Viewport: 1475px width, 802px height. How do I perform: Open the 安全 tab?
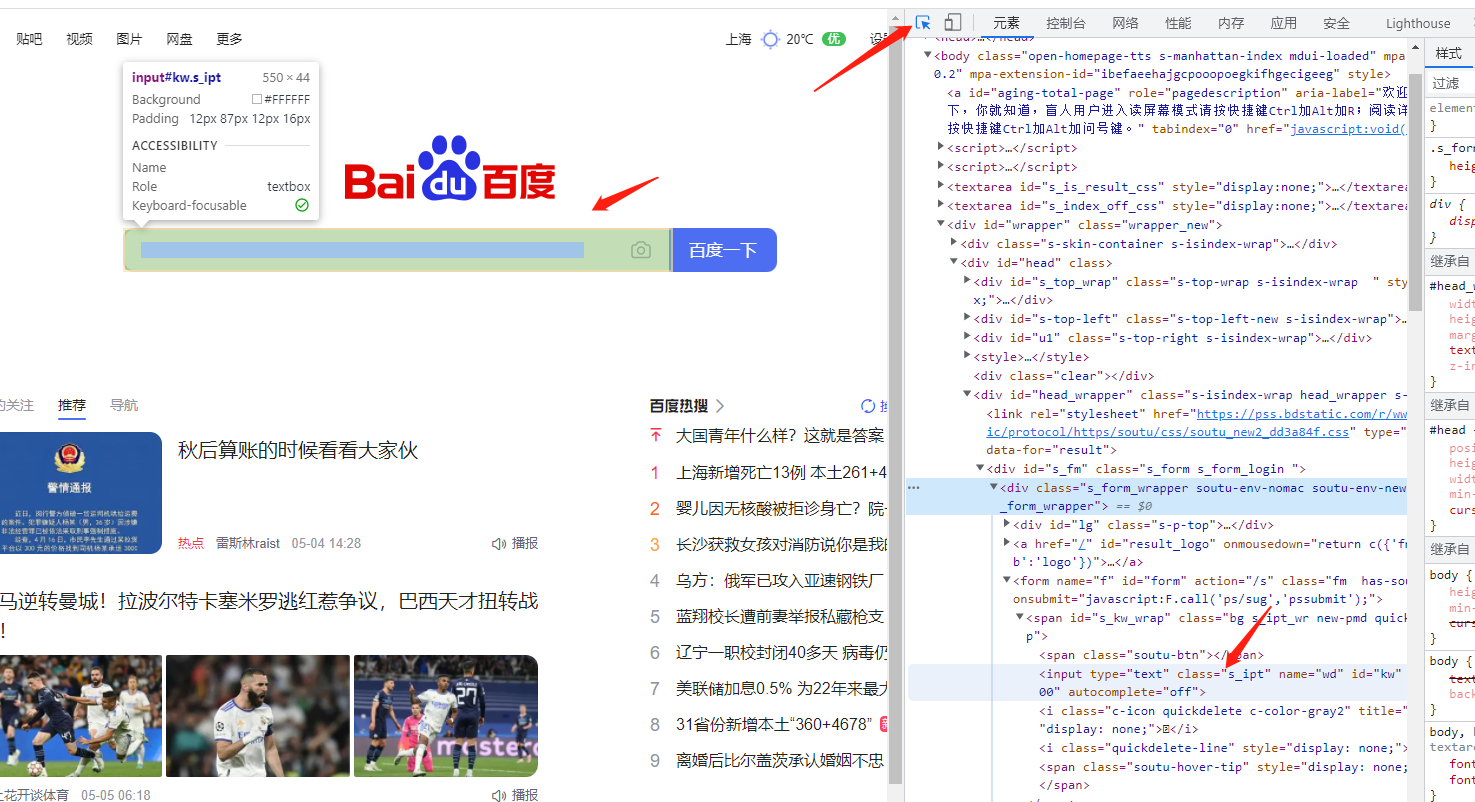point(1337,23)
